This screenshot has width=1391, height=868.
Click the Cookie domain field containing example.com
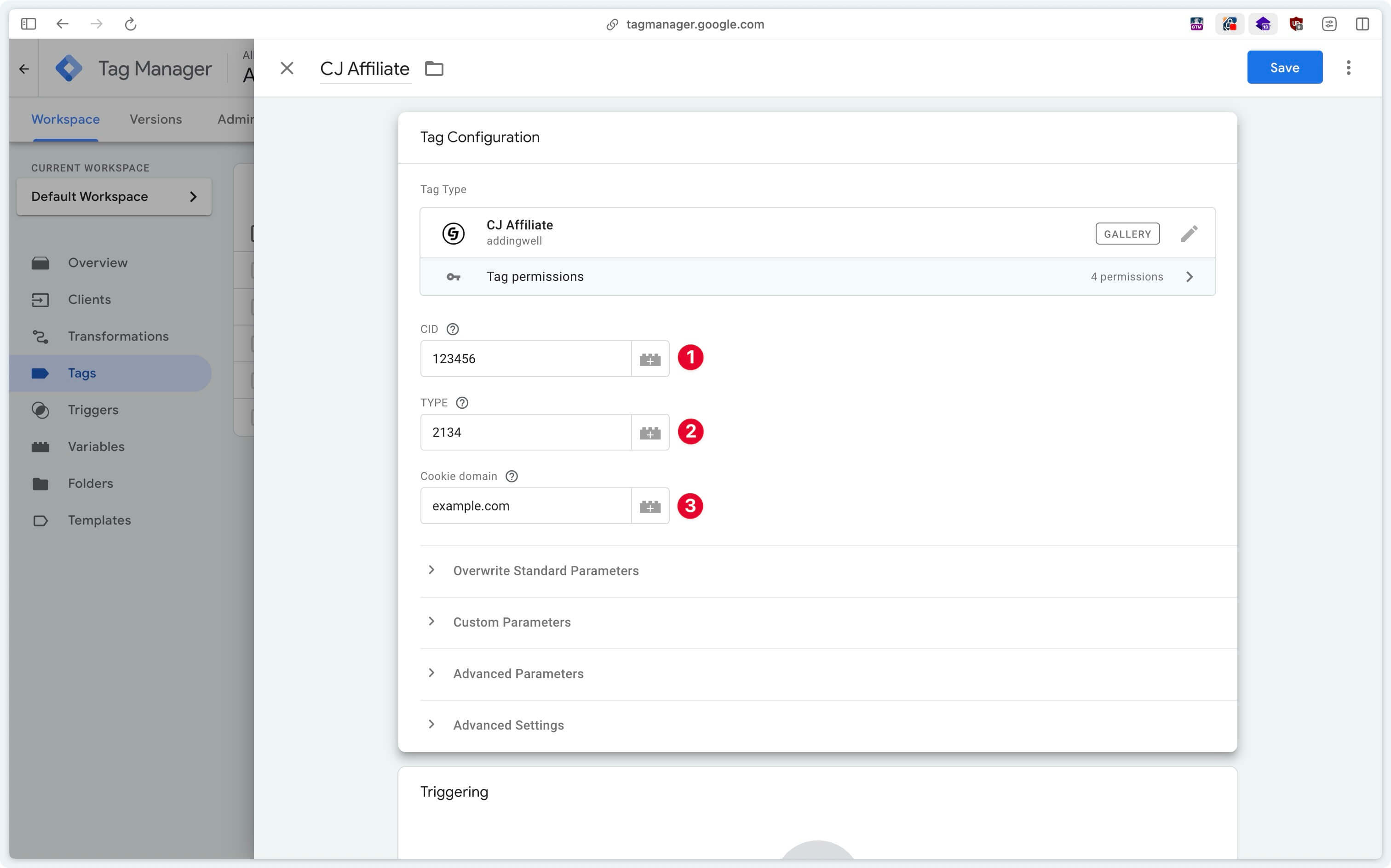pos(526,506)
